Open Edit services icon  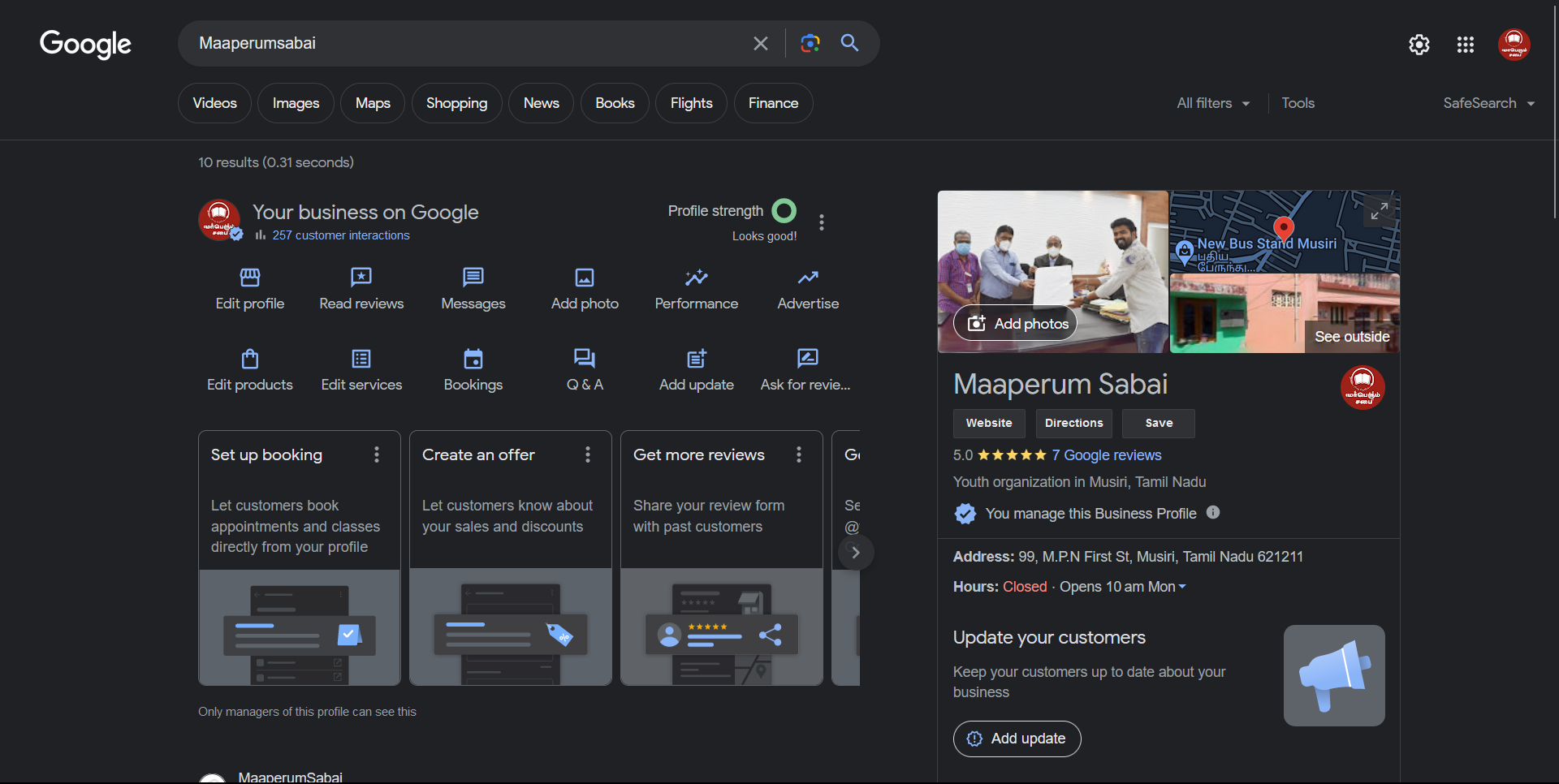tap(361, 360)
